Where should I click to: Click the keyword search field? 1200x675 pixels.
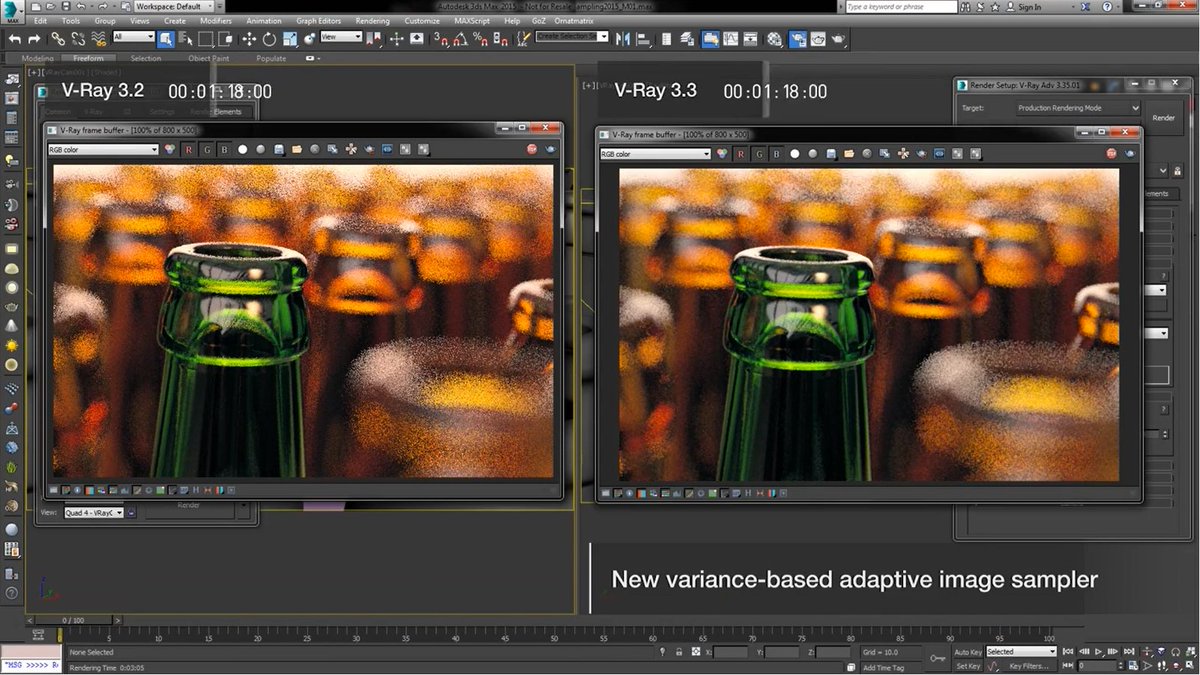[x=903, y=7]
